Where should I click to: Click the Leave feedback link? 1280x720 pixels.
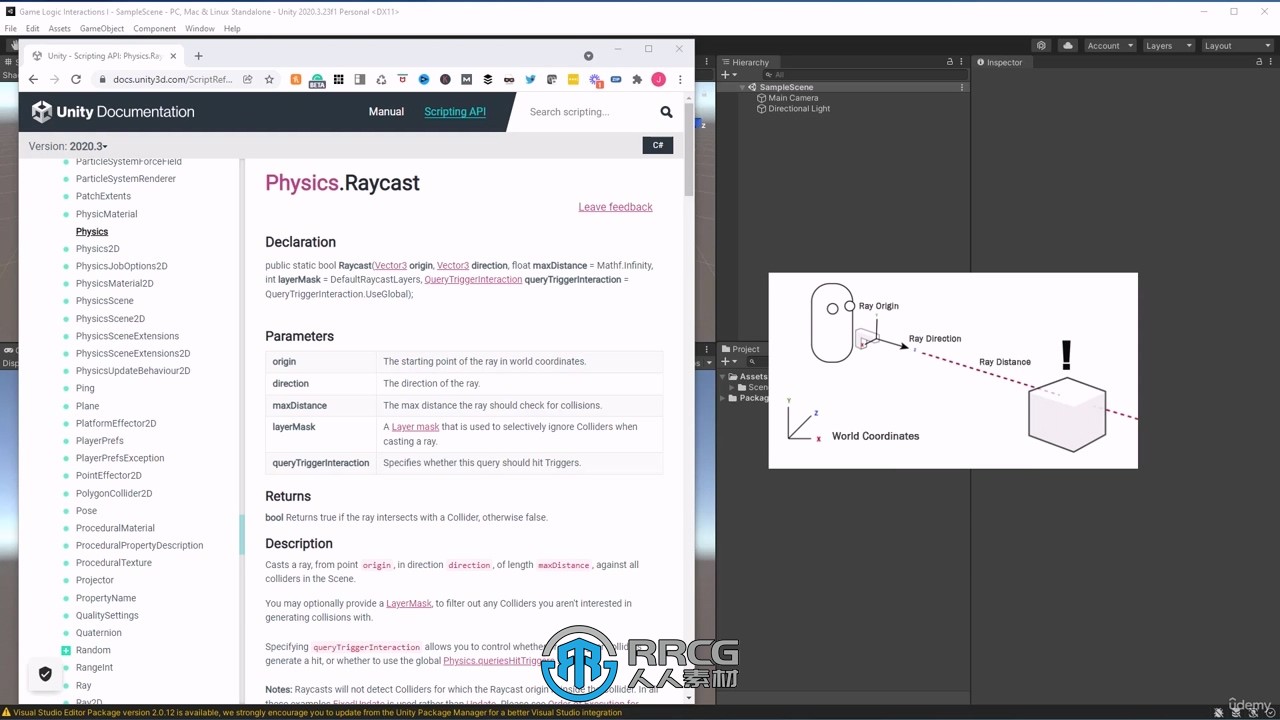tap(615, 207)
